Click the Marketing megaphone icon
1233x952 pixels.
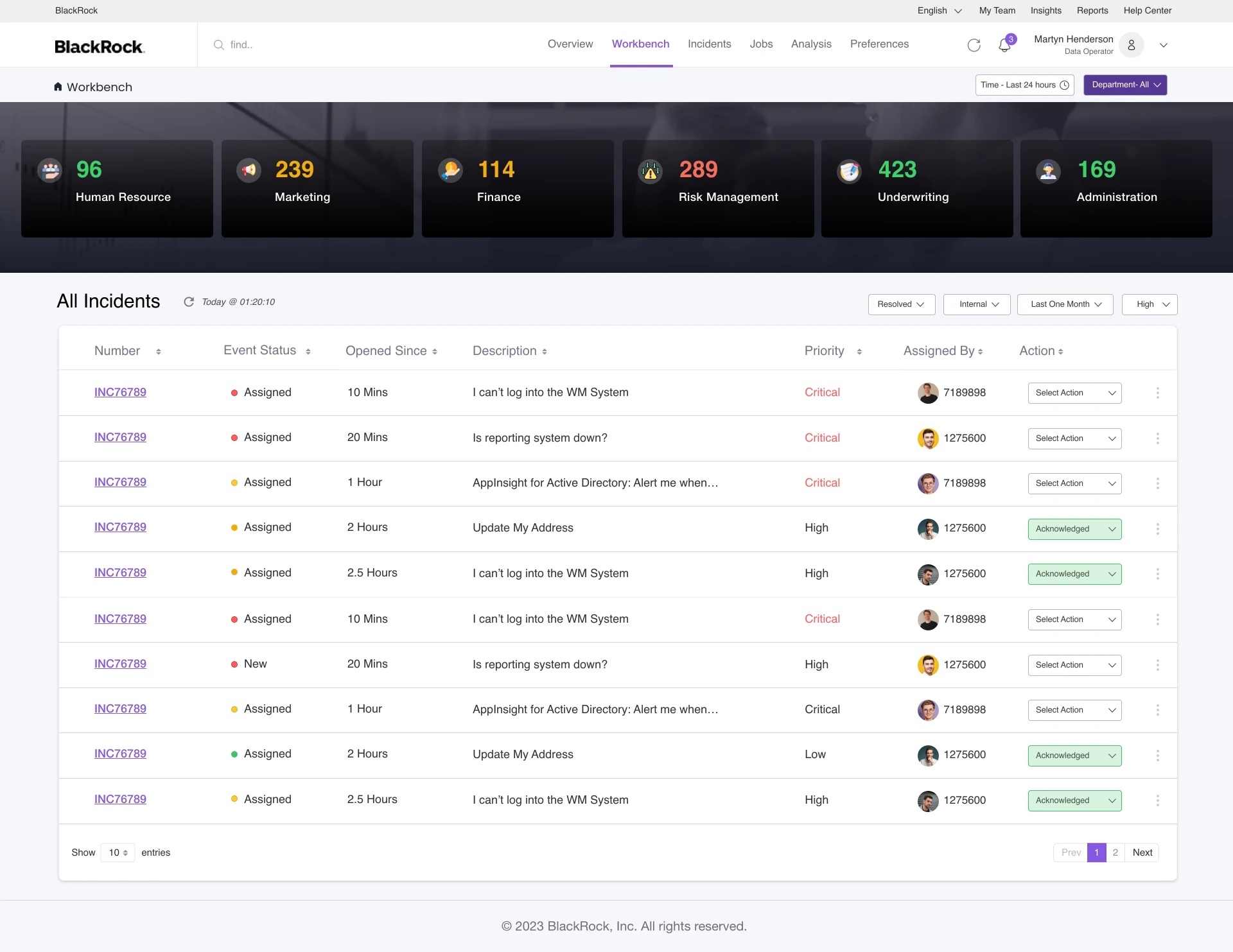coord(249,170)
